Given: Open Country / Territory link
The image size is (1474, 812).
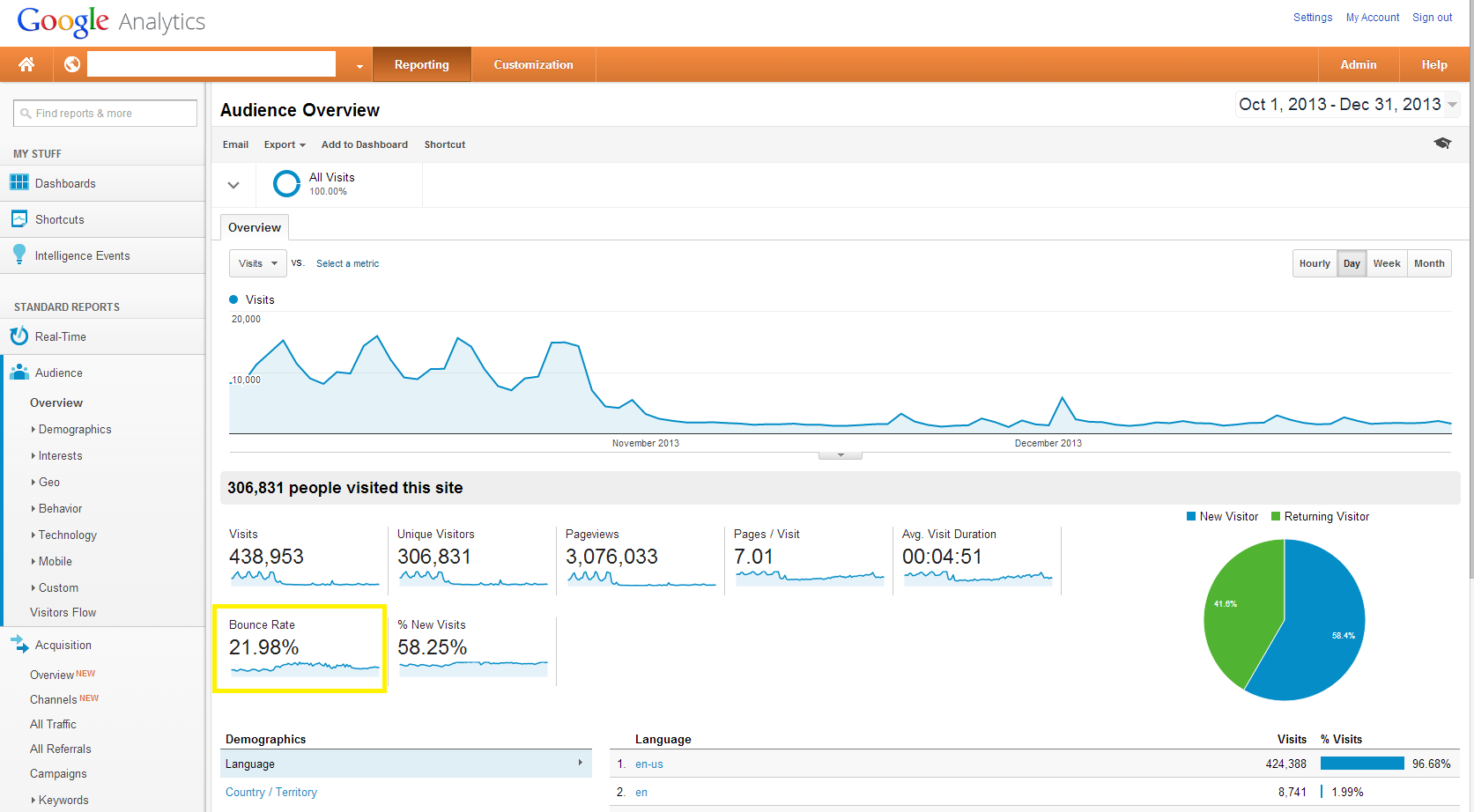Looking at the screenshot, I should tap(271, 792).
